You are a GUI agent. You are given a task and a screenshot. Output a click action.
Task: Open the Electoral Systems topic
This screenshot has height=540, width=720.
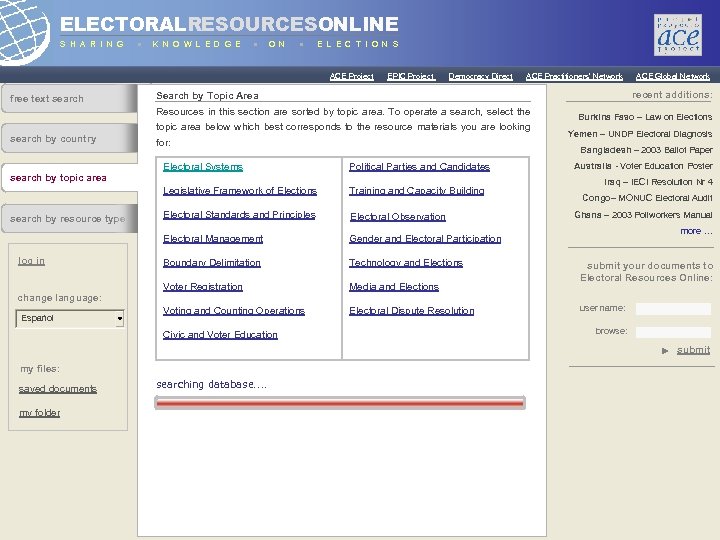203,167
